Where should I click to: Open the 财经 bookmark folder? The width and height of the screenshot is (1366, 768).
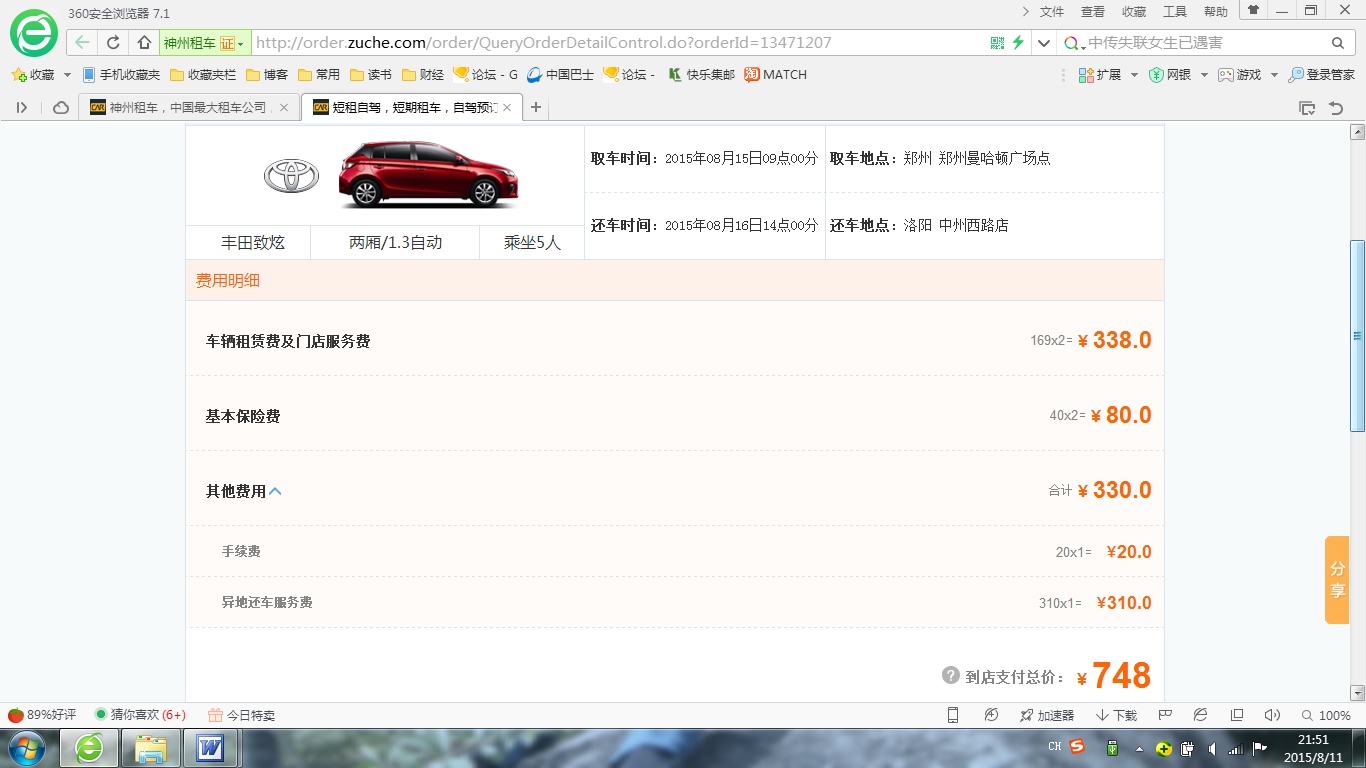tap(423, 75)
